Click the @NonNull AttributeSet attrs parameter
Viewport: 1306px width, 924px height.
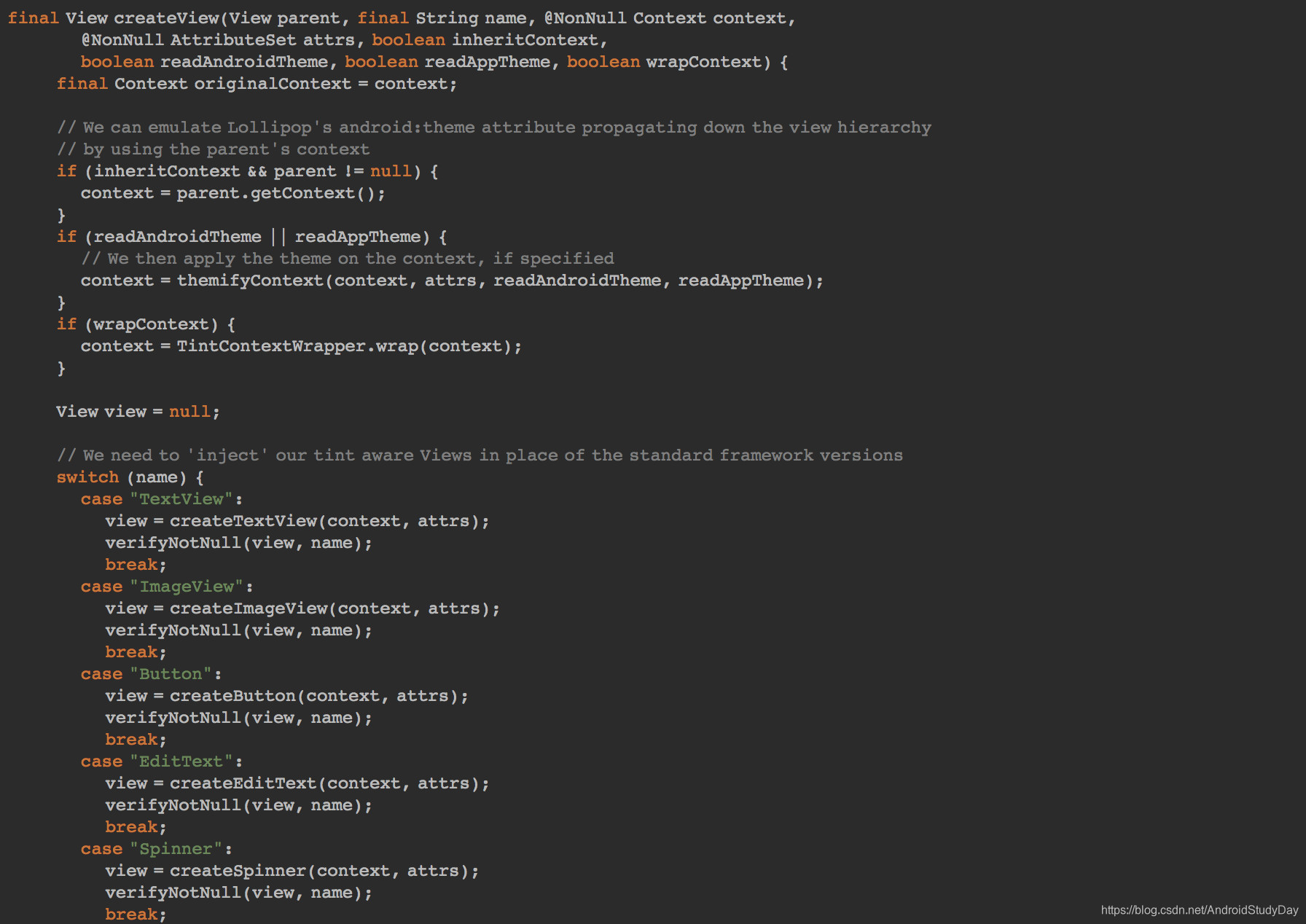pos(218,40)
